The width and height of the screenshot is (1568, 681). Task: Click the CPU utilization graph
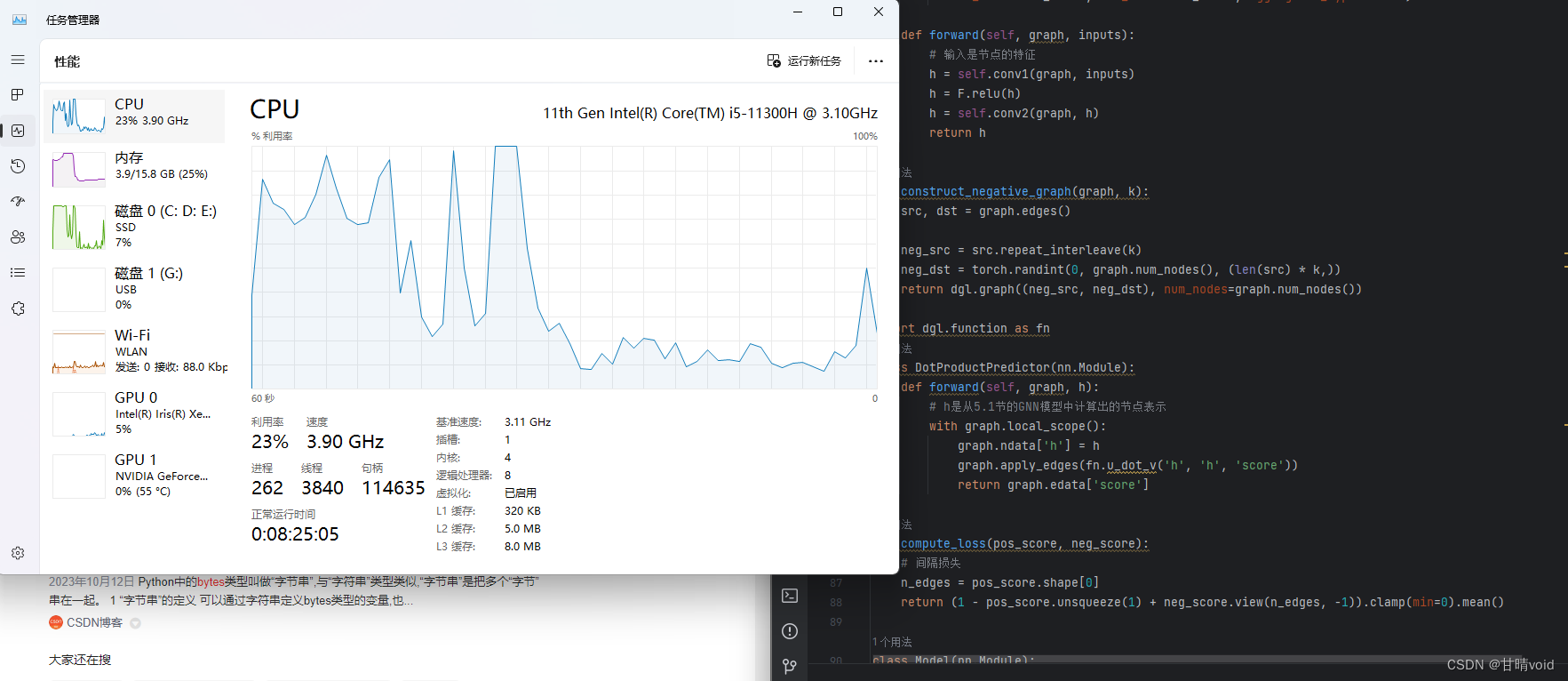(x=564, y=267)
